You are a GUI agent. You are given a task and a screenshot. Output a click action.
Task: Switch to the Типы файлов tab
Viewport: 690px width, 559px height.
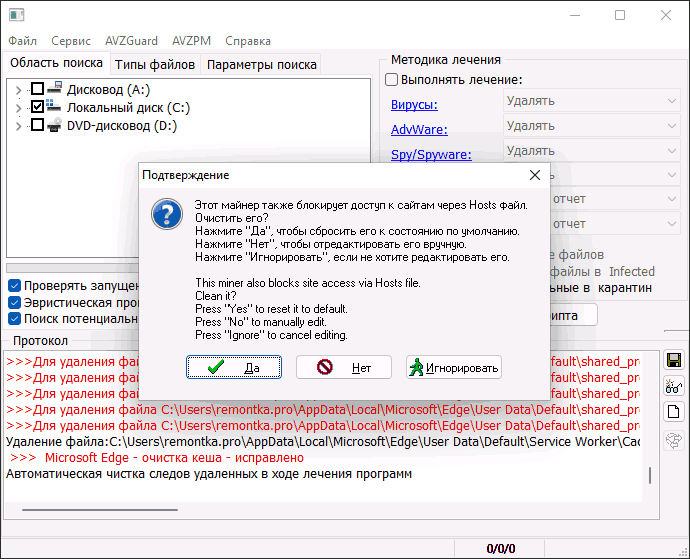tap(155, 65)
